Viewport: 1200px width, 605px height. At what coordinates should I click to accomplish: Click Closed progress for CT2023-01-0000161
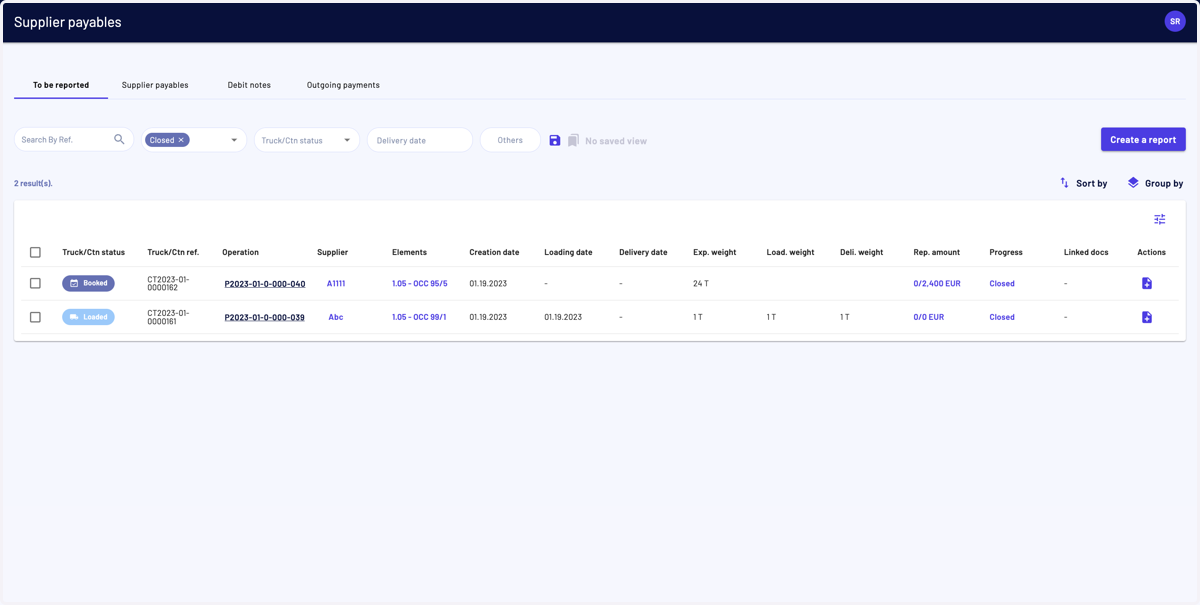point(1002,317)
